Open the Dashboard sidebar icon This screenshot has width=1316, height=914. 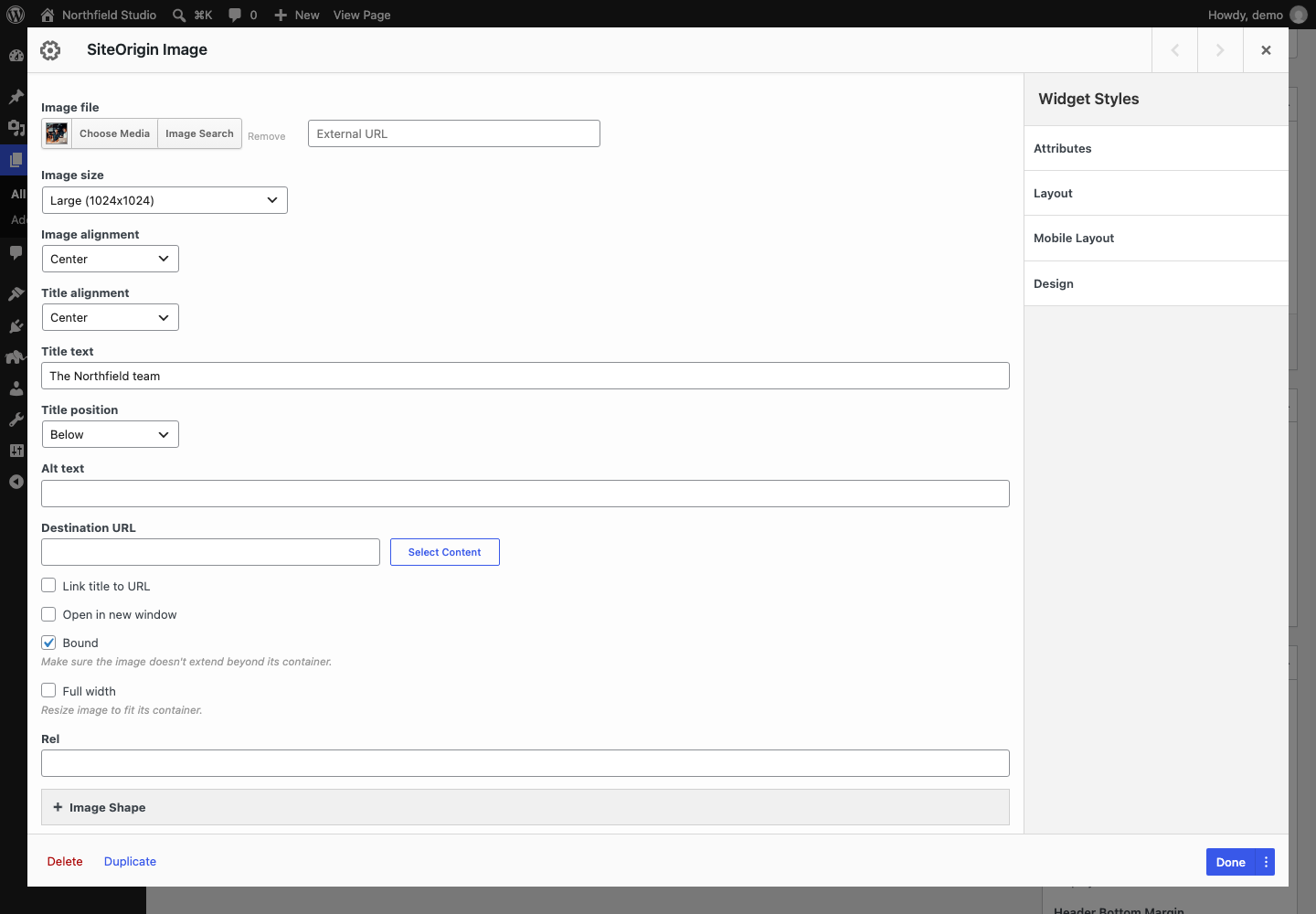[16, 55]
